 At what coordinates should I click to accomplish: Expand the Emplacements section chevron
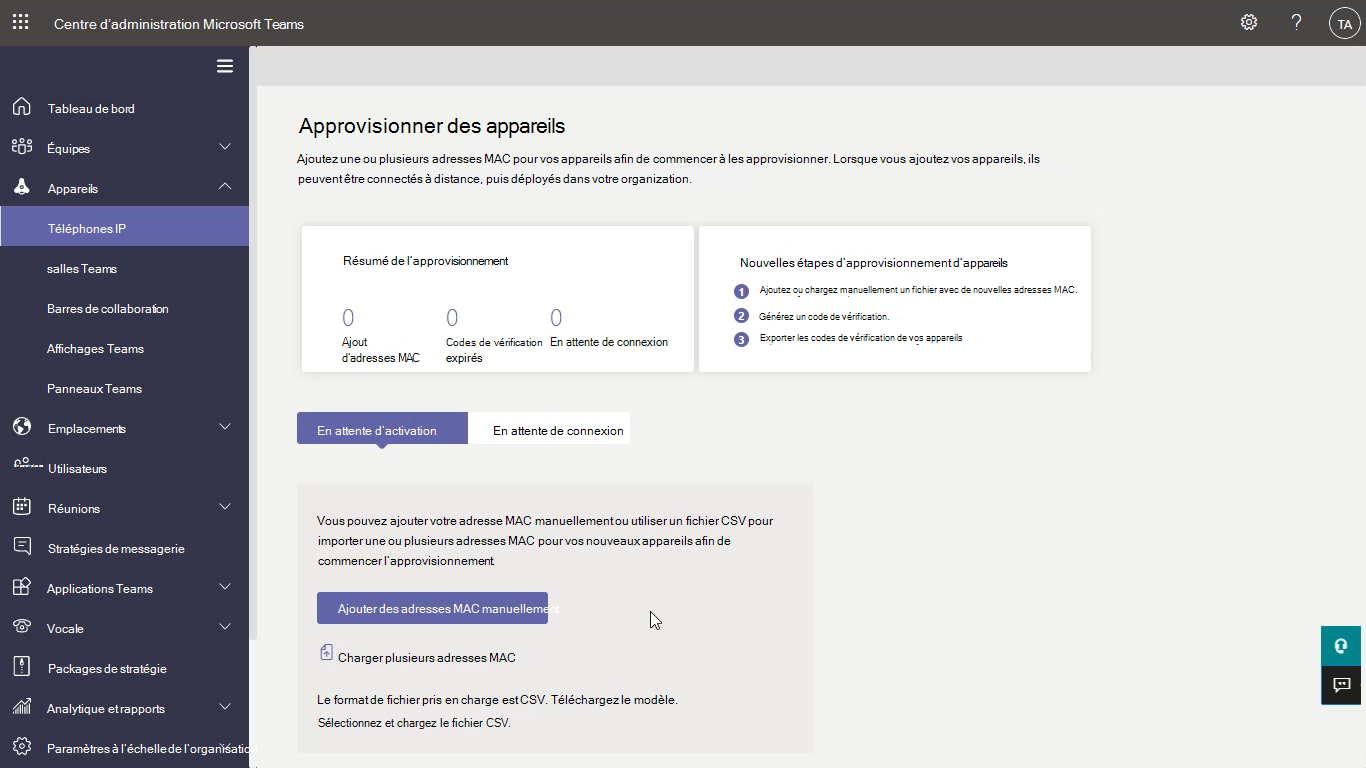225,427
